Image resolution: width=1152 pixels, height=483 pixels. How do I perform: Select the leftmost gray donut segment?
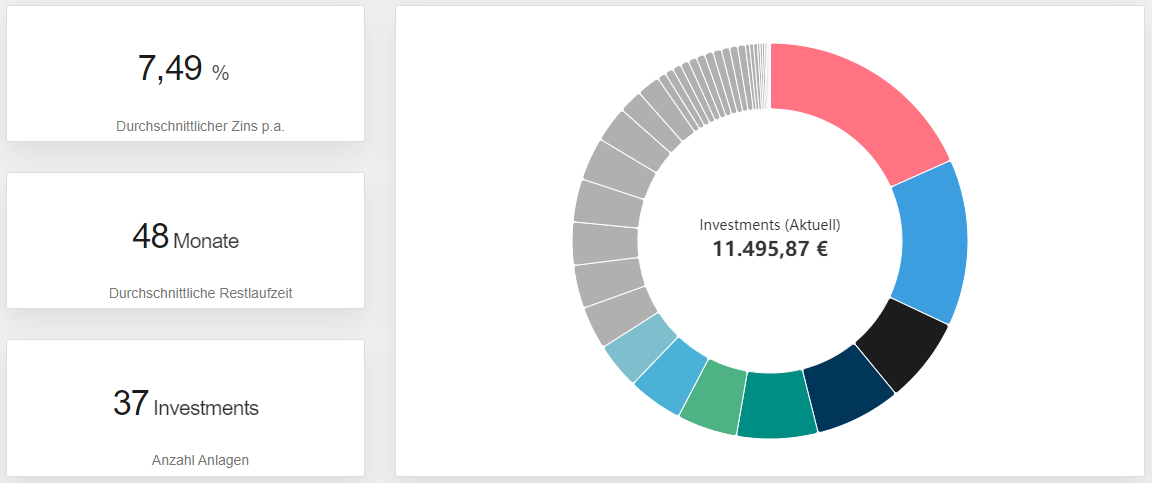coord(604,243)
